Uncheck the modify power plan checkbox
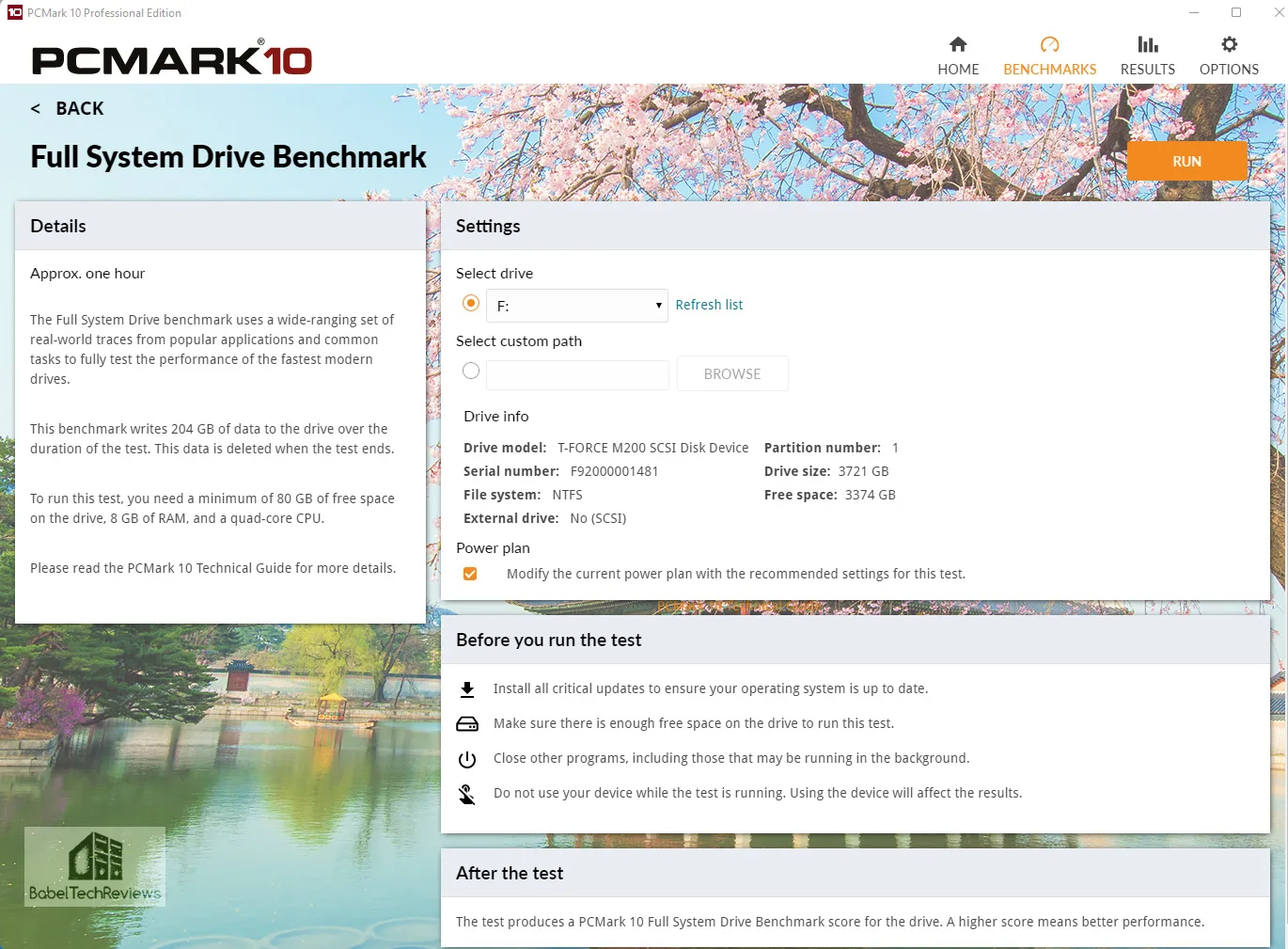 point(470,574)
